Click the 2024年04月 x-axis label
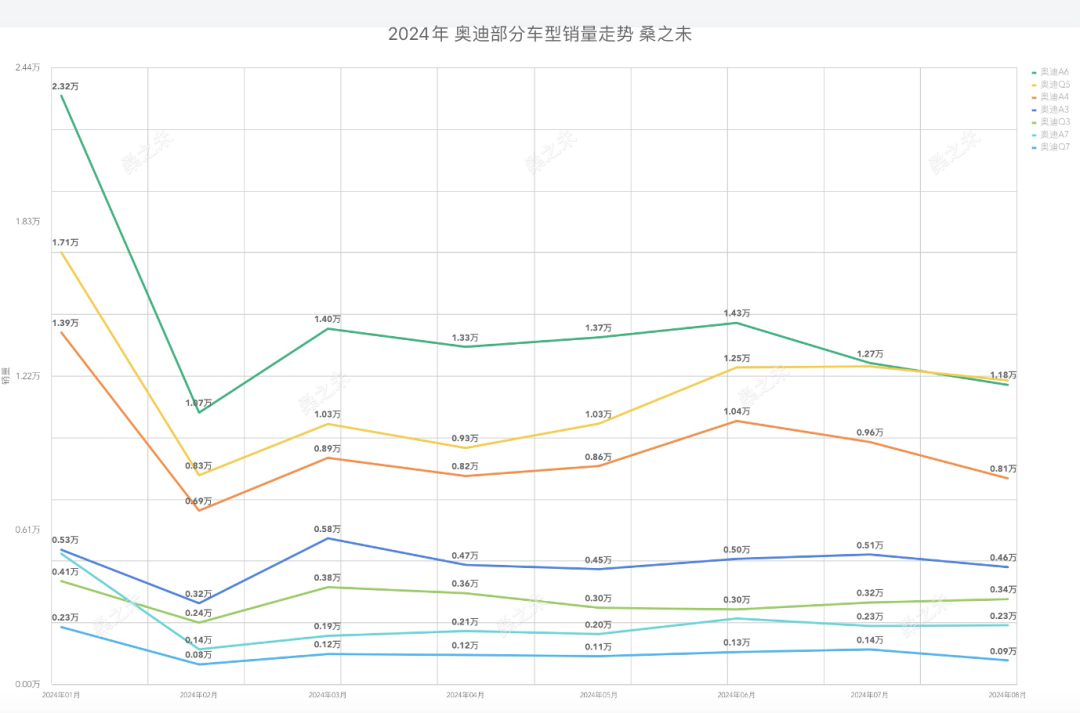The height and width of the screenshot is (713, 1080). coord(465,694)
